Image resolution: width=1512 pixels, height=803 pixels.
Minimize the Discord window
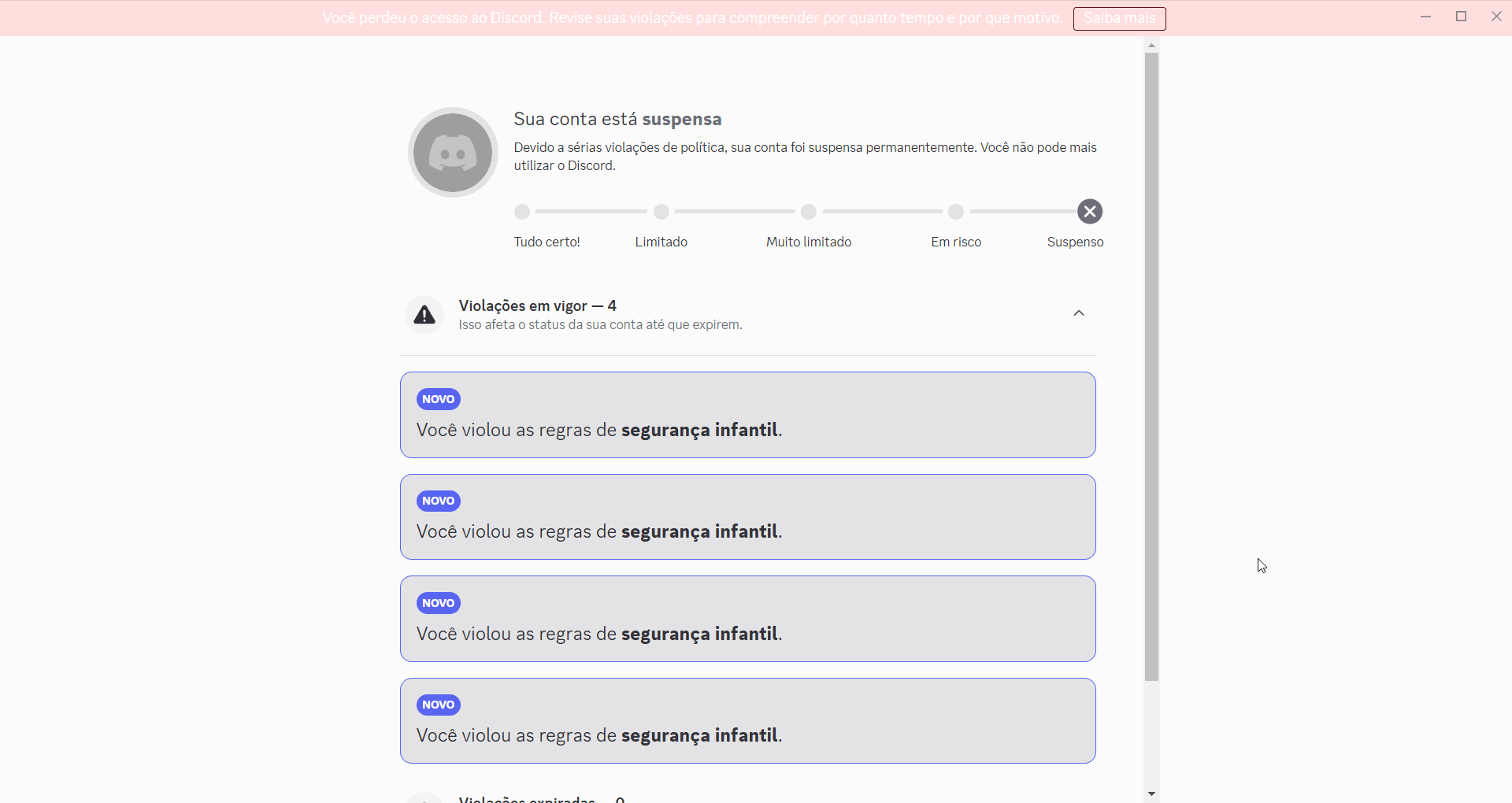pyautogui.click(x=1425, y=17)
